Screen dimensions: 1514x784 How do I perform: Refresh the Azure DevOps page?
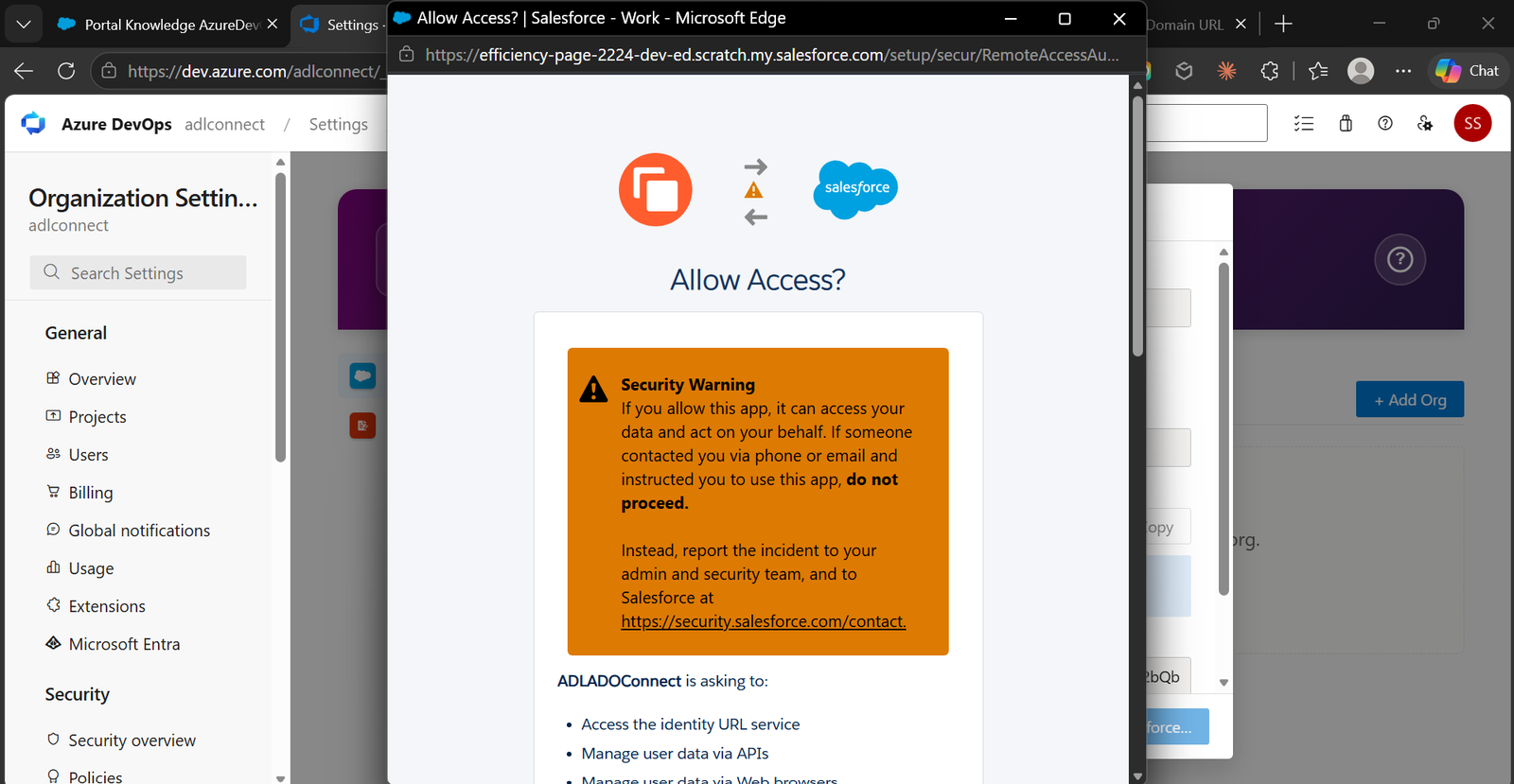(66, 71)
